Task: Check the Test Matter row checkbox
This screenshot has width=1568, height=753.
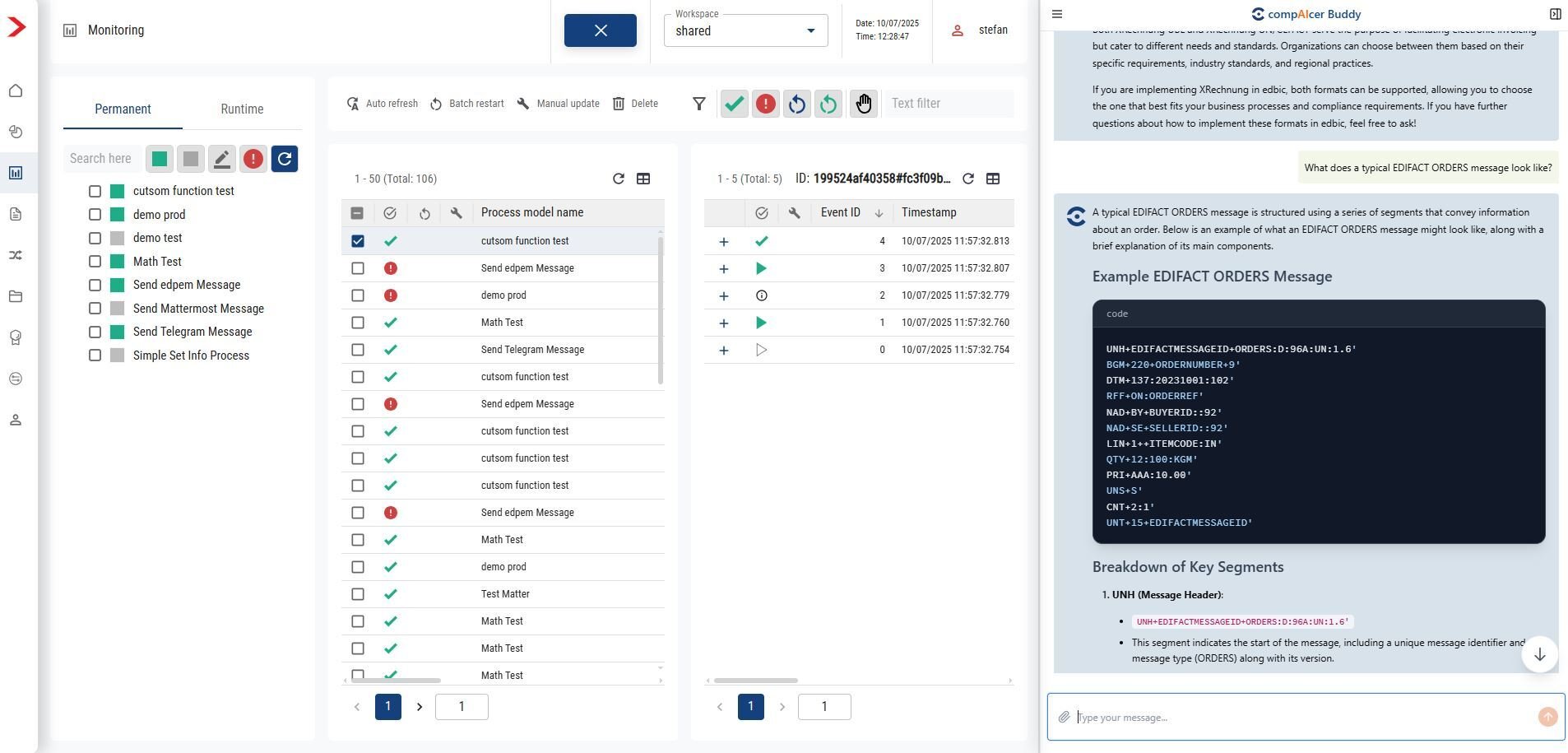Action: point(358,594)
